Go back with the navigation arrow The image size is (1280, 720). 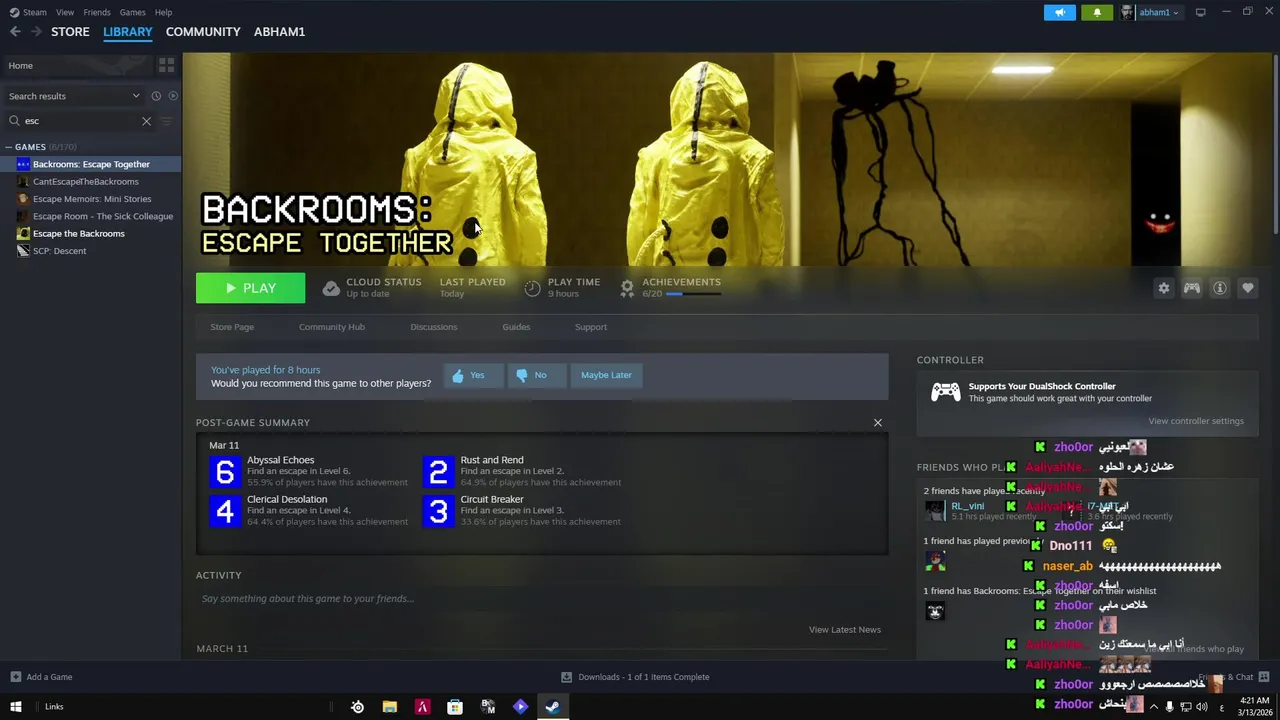tap(15, 32)
